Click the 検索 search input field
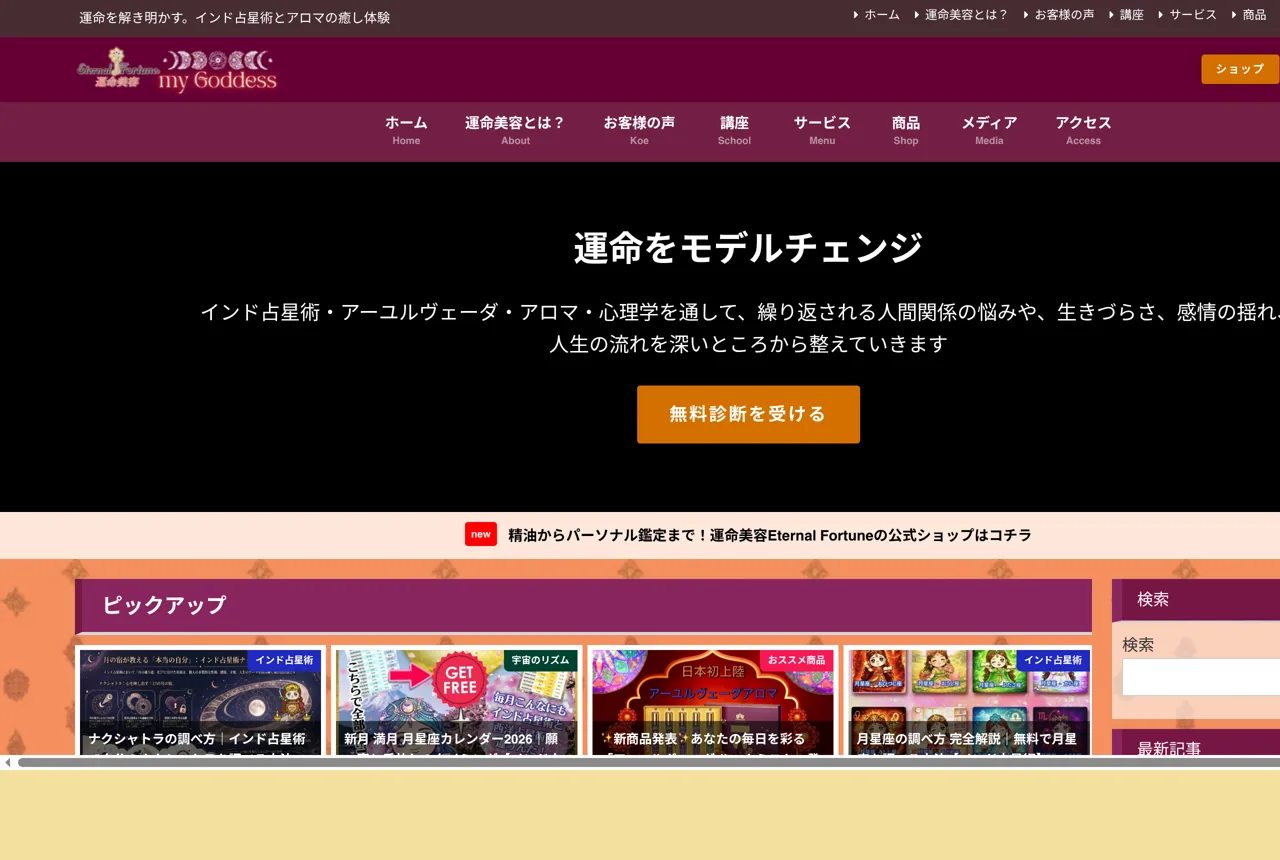This screenshot has width=1280, height=860. 1201,677
